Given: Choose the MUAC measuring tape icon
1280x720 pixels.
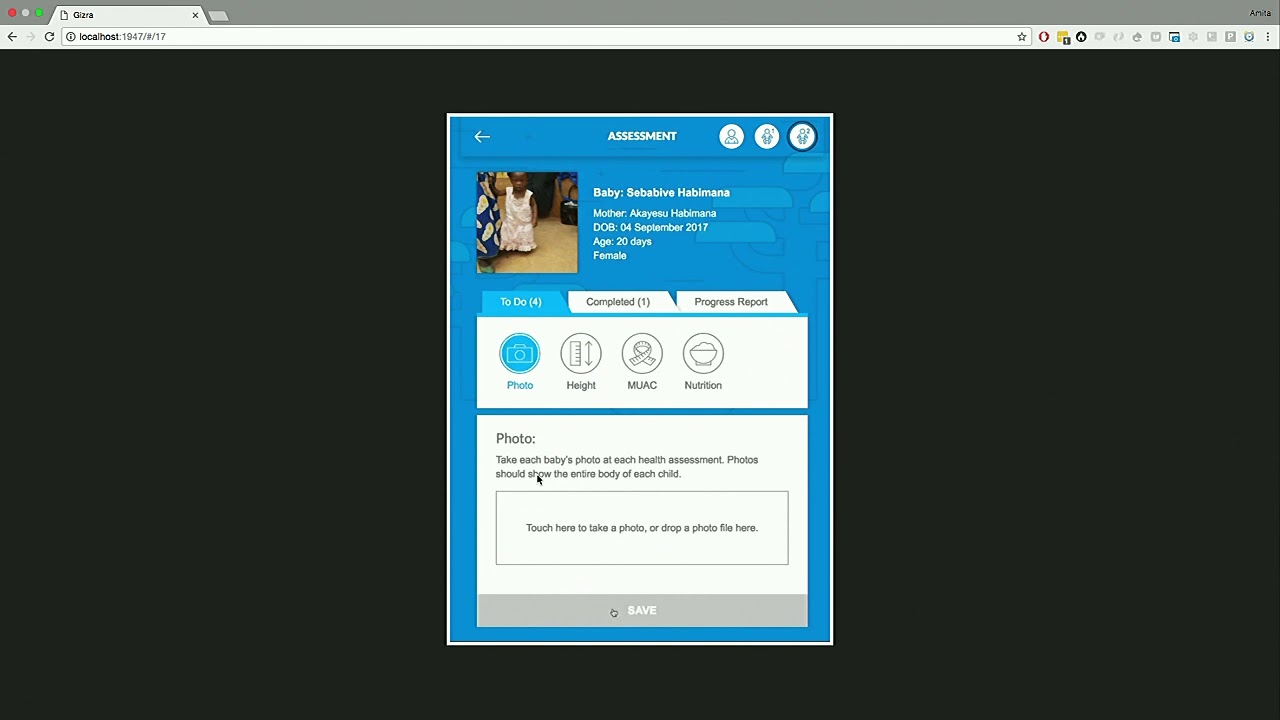Looking at the screenshot, I should click(x=642, y=354).
